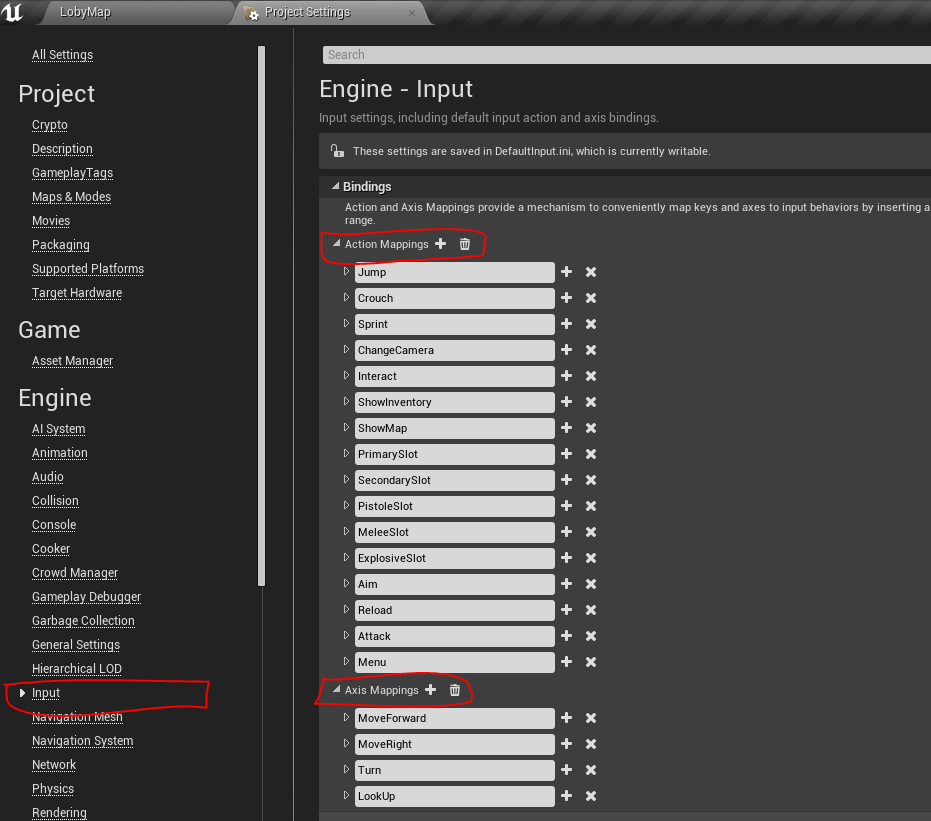Close the Project Settings tab

tap(412, 13)
